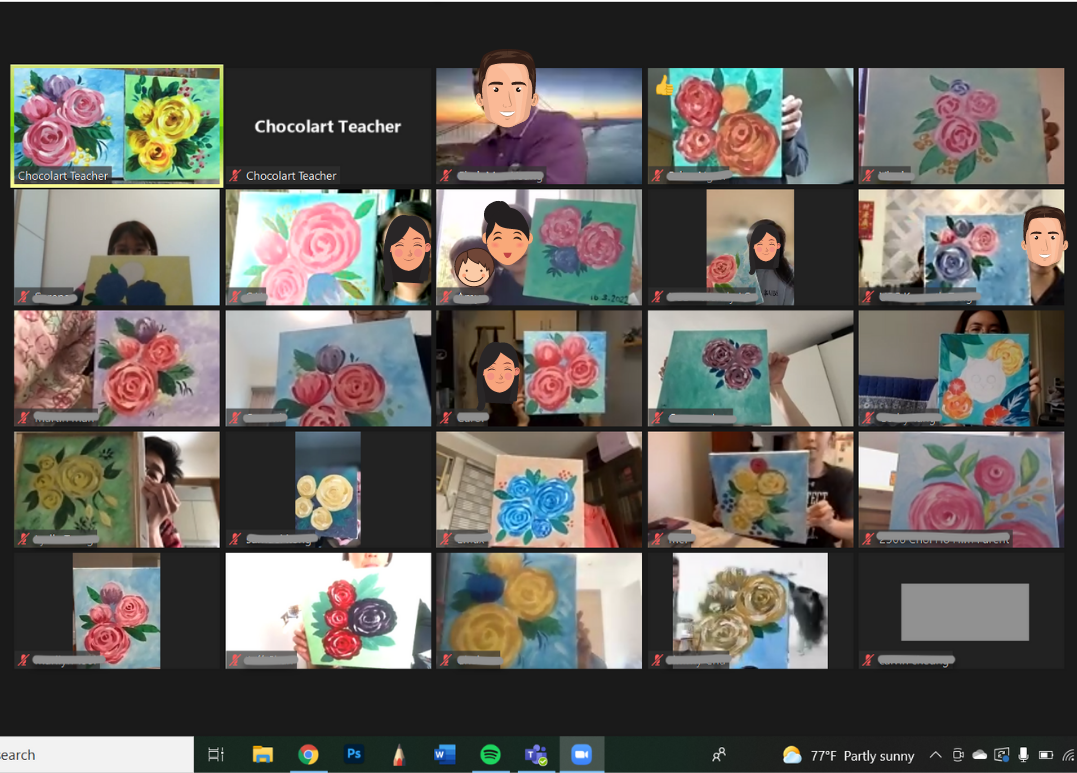The width and height of the screenshot is (1077, 773).
Task: Open the Wi-Fi network icon in the system tray
Action: pos(1068,755)
